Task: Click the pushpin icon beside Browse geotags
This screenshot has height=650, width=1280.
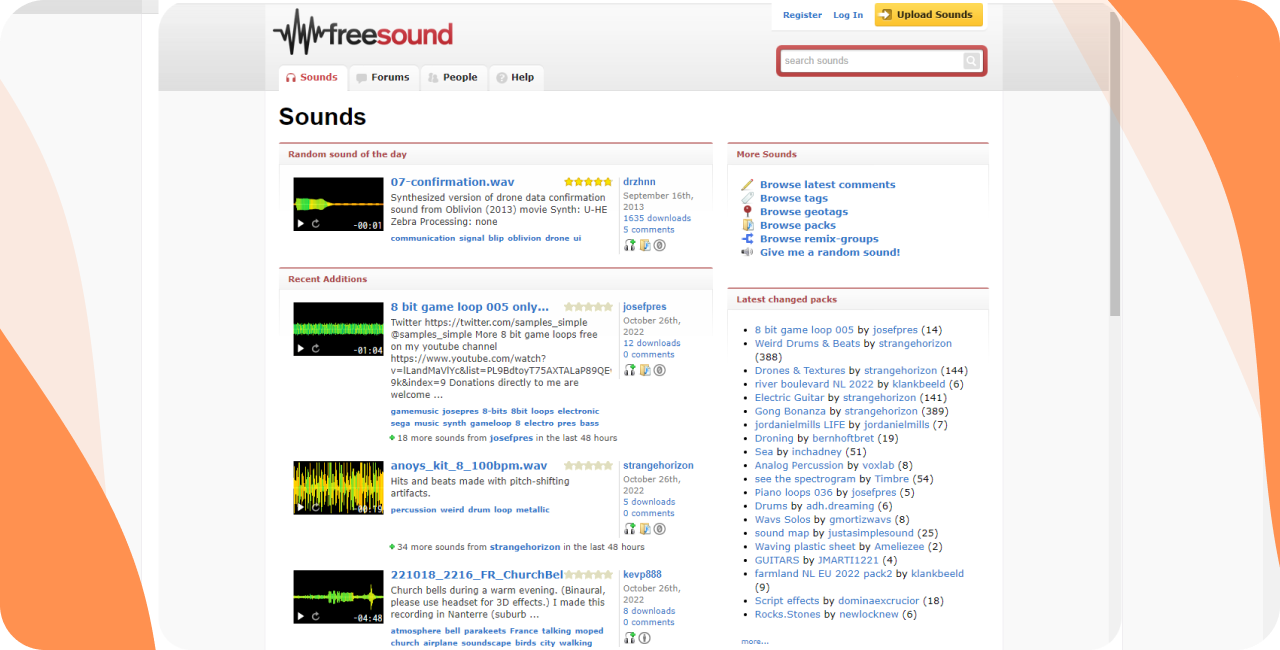Action: tap(747, 212)
